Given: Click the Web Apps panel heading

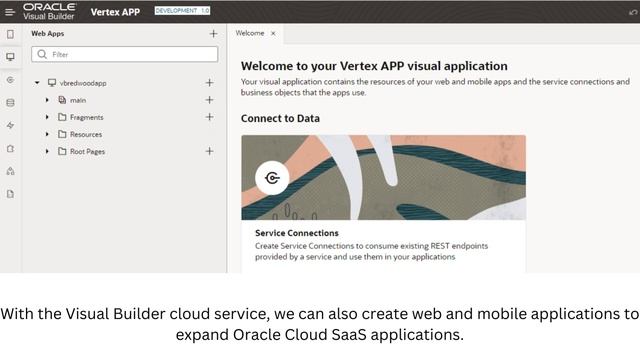Looking at the screenshot, I should pyautogui.click(x=47, y=34).
